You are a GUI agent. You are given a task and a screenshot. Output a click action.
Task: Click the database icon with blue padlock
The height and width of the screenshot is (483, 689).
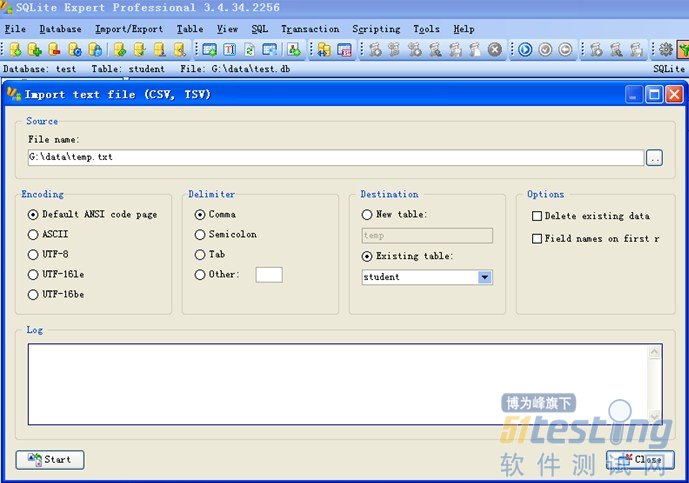tap(95, 49)
